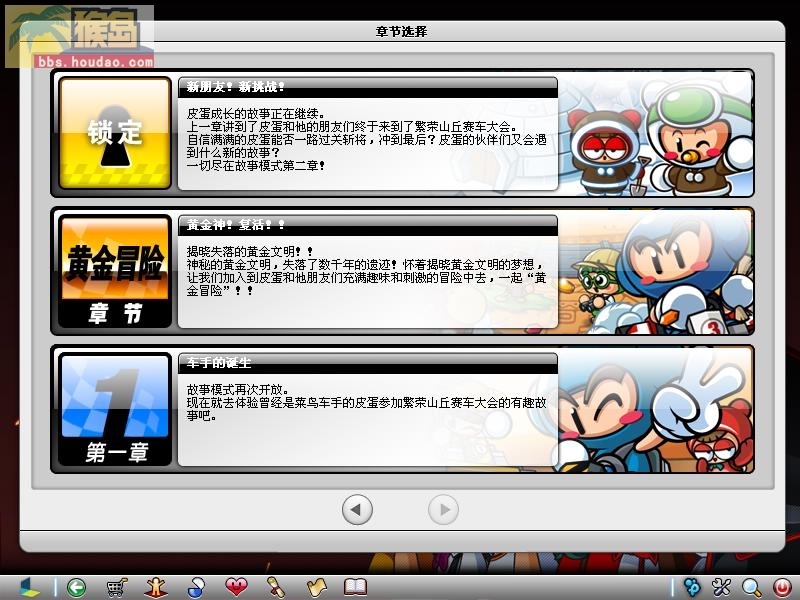800x600 pixels.
Task: Click the 车手的诞生 chapter title
Action: pyautogui.click(x=219, y=363)
